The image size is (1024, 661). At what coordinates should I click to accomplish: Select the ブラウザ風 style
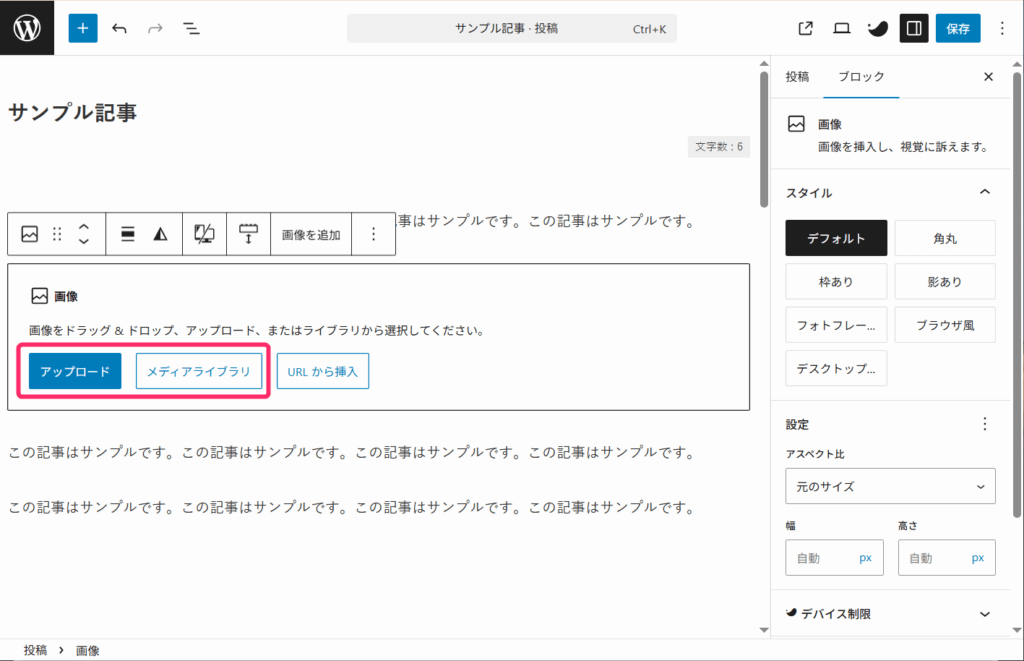coord(945,325)
